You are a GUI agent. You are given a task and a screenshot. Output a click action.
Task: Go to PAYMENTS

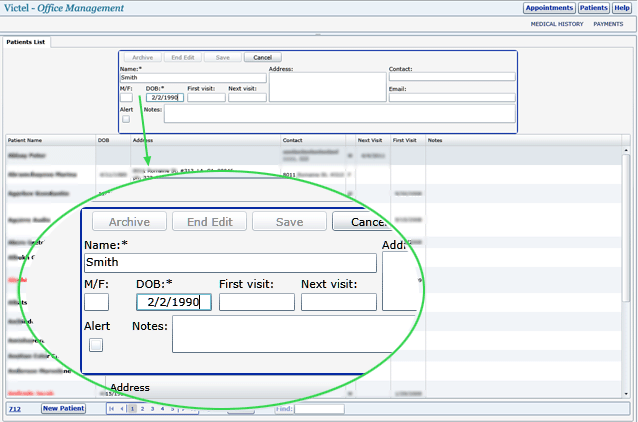click(x=608, y=24)
